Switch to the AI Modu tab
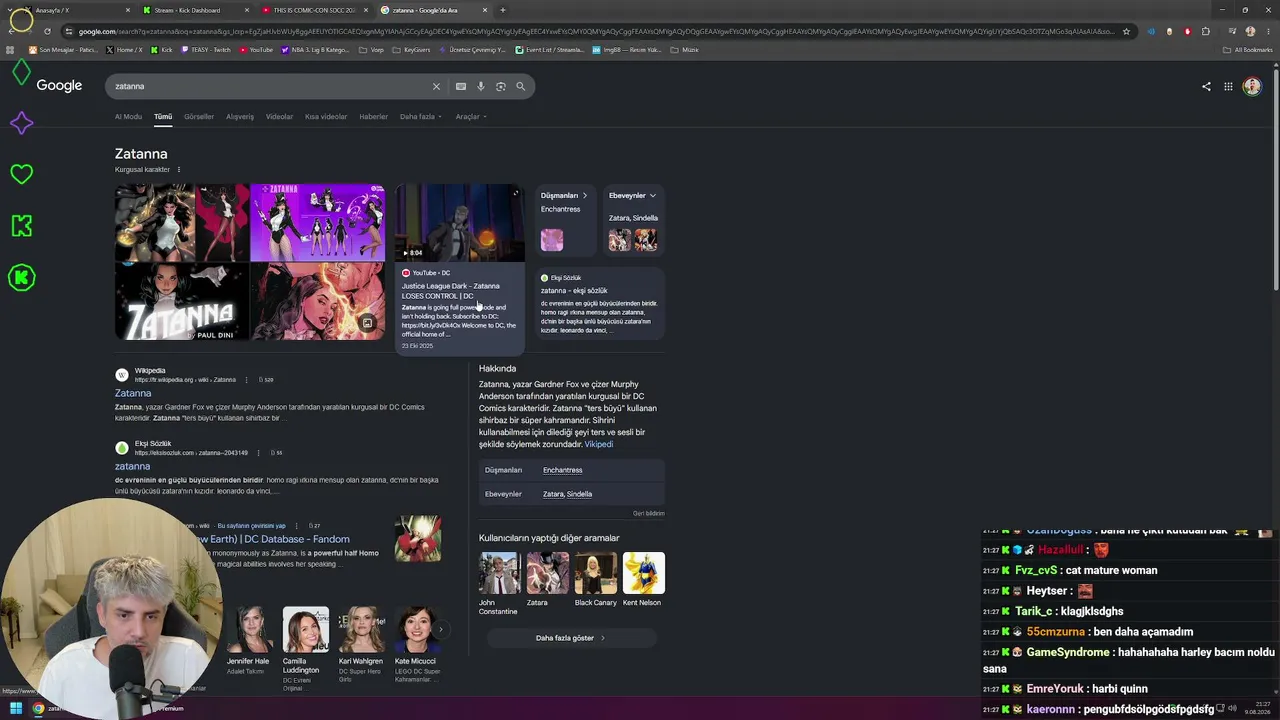1280x720 pixels. (x=128, y=117)
